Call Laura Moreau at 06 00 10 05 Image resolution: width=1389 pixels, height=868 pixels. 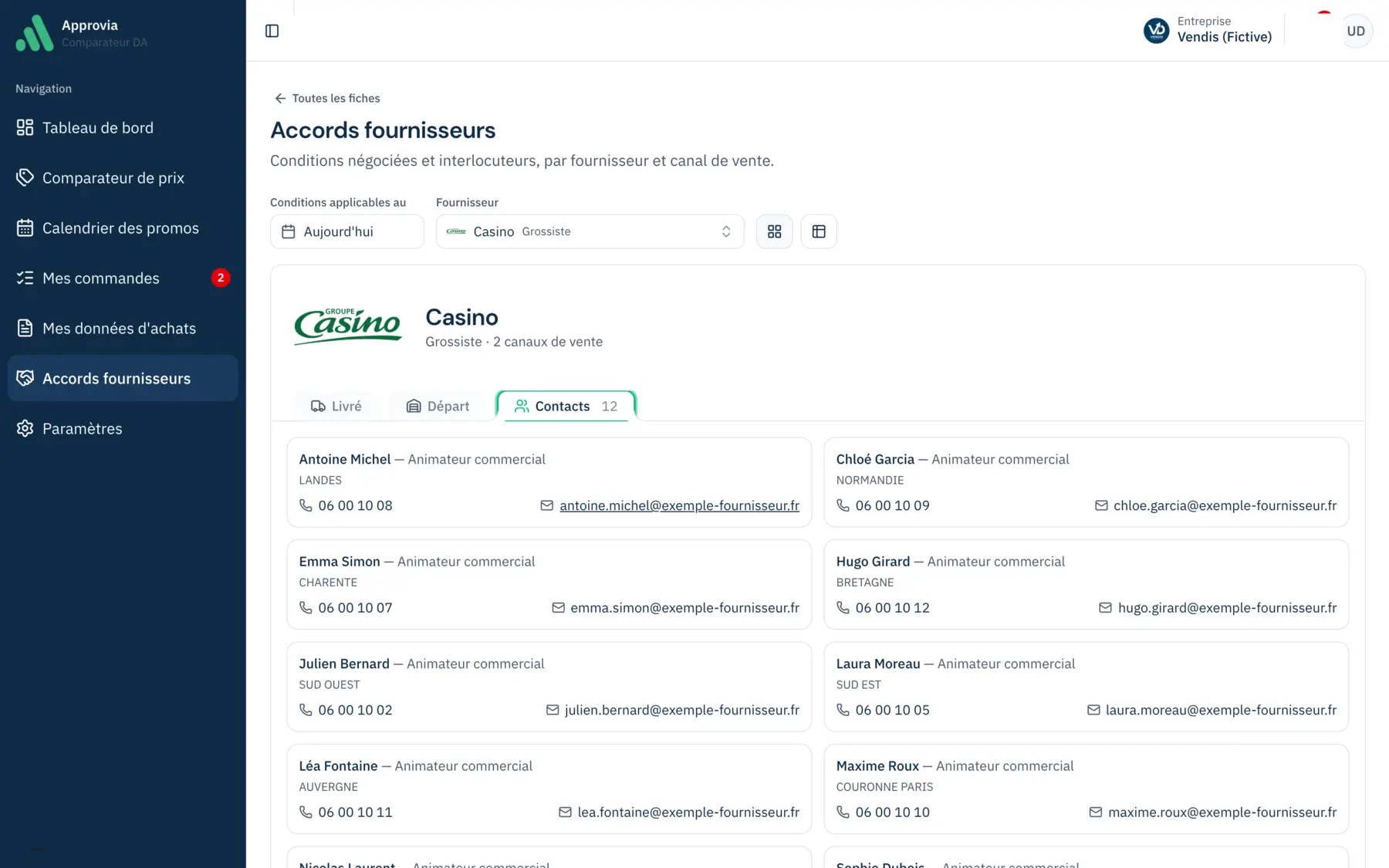(892, 710)
